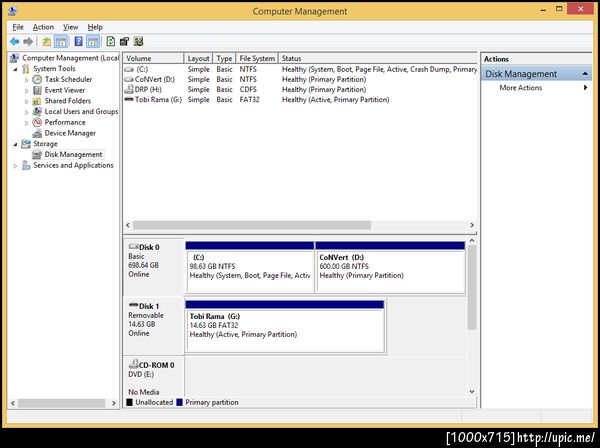Click the Computer Management root icon

(14, 58)
